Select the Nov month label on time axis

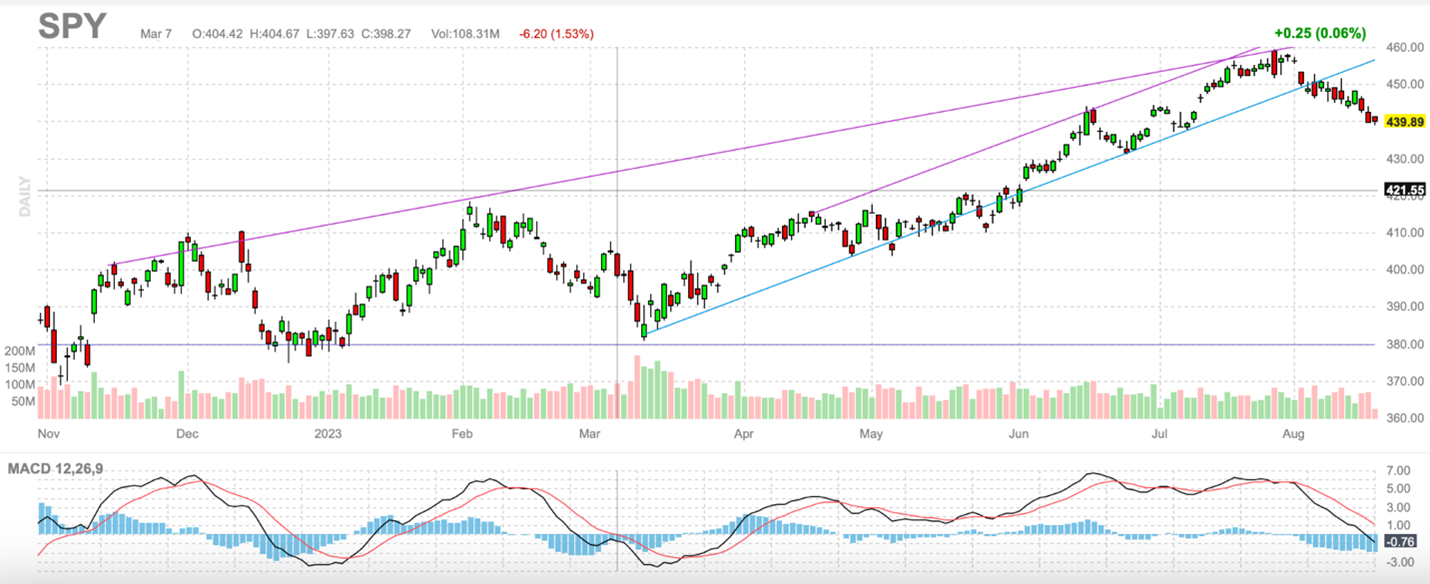[49, 434]
